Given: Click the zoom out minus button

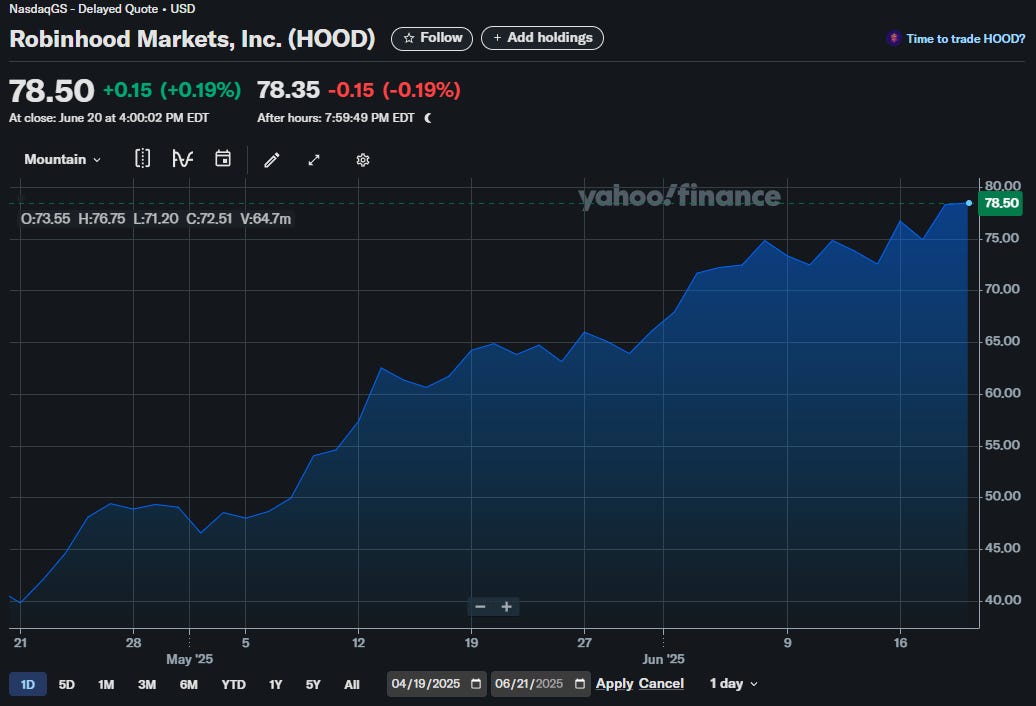Looking at the screenshot, I should [480, 606].
